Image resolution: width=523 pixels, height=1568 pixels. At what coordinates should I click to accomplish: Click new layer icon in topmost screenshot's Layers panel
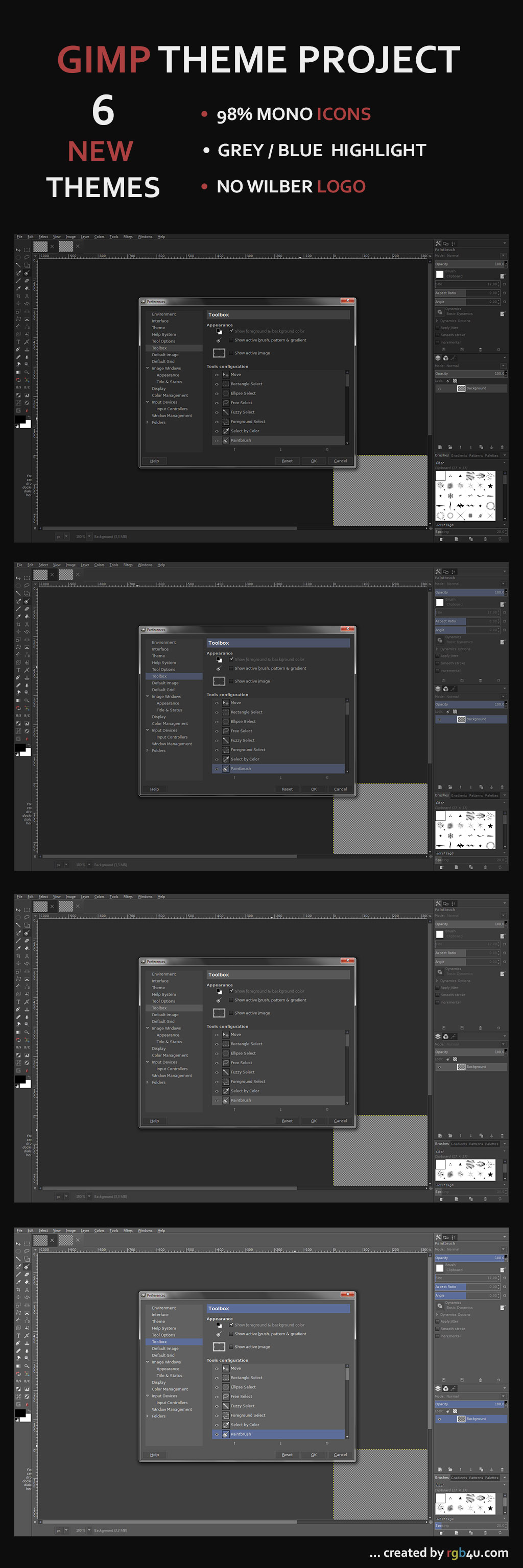[440, 447]
